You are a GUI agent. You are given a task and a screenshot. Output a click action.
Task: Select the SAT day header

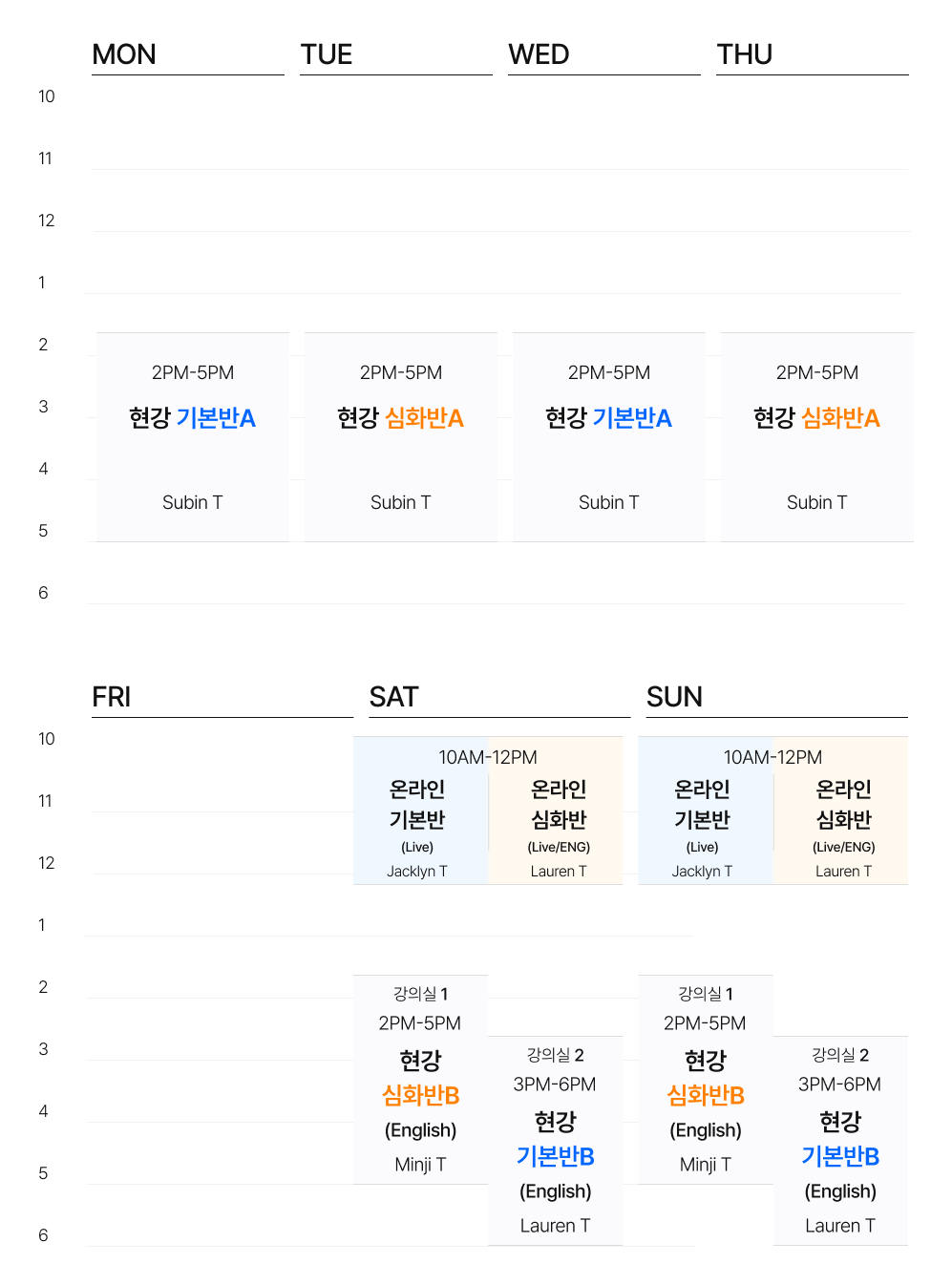click(x=393, y=697)
